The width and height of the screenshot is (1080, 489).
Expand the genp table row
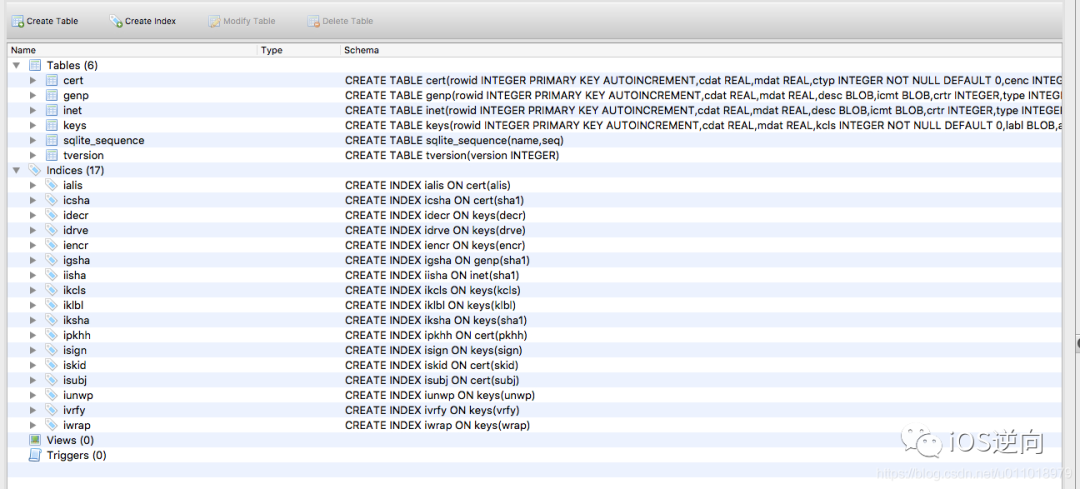[x=33, y=95]
